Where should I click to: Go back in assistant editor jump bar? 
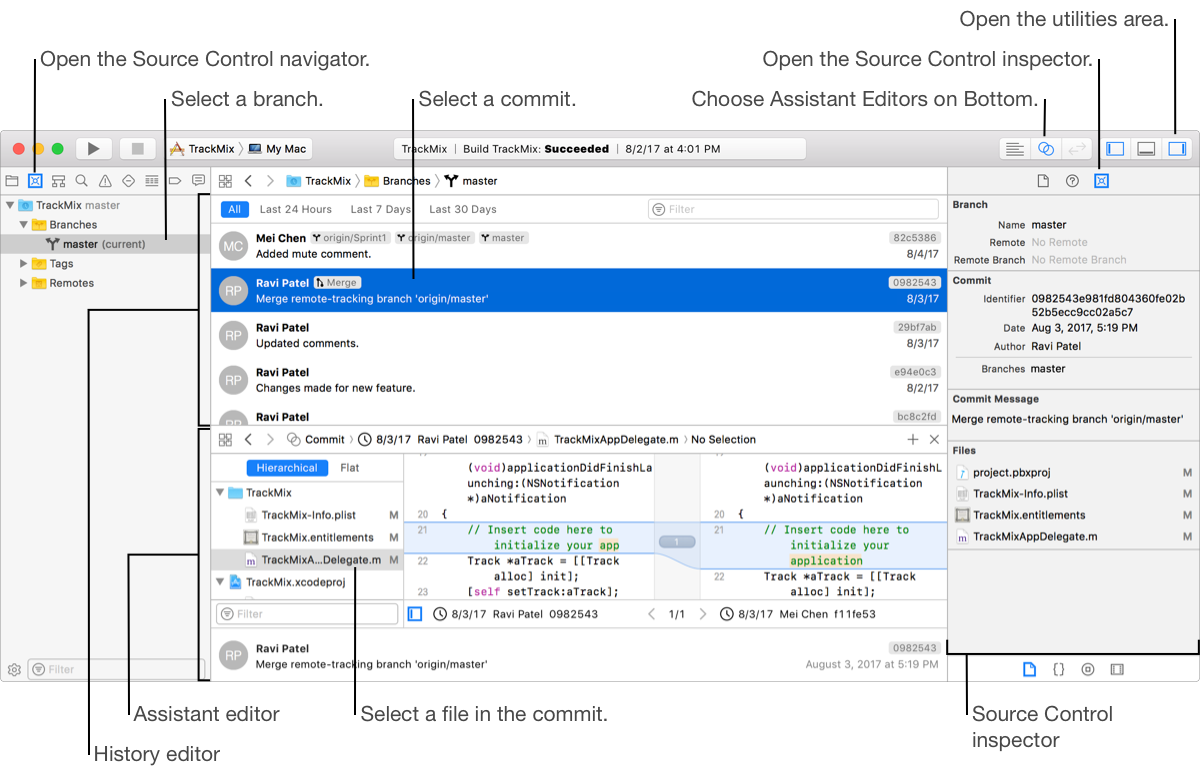coord(248,439)
